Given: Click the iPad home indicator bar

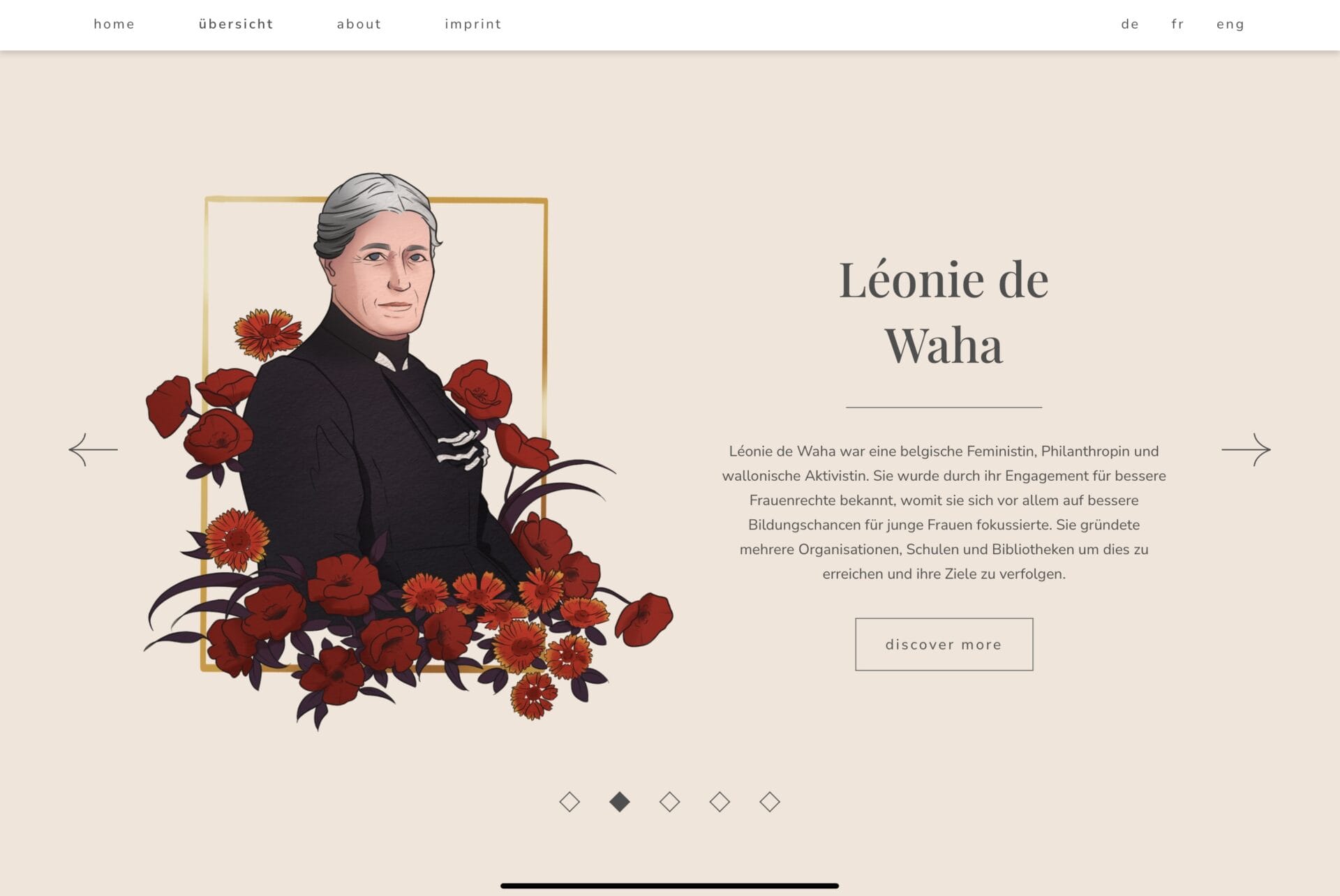Looking at the screenshot, I should [669, 886].
